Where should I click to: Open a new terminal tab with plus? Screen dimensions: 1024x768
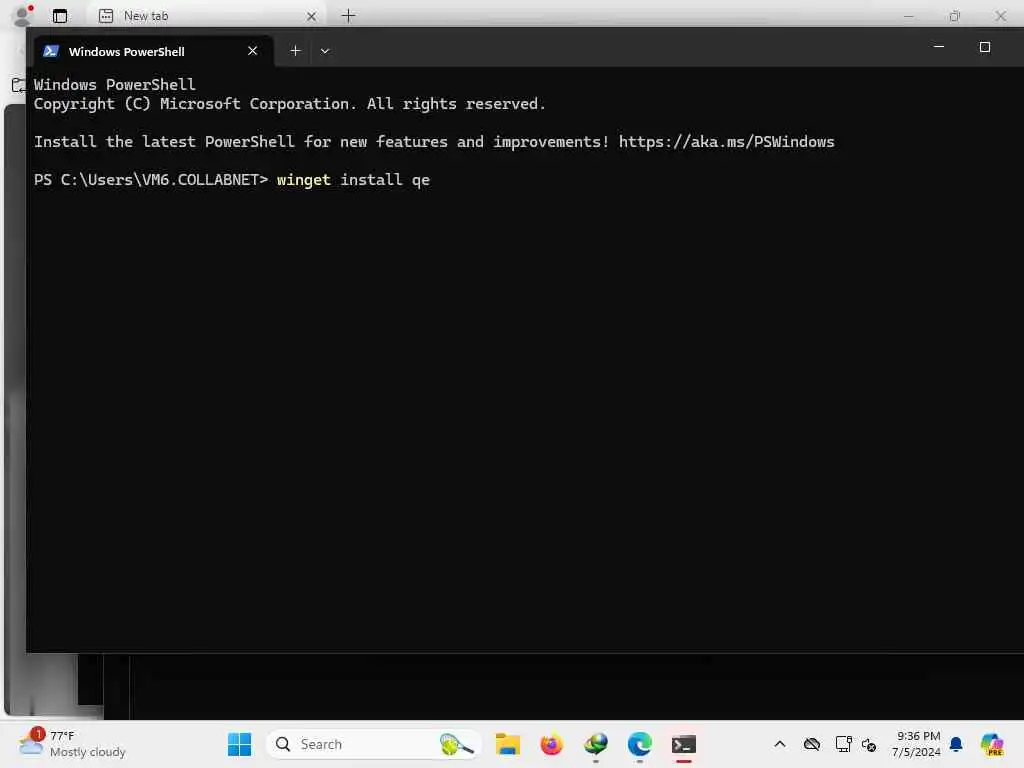point(295,51)
